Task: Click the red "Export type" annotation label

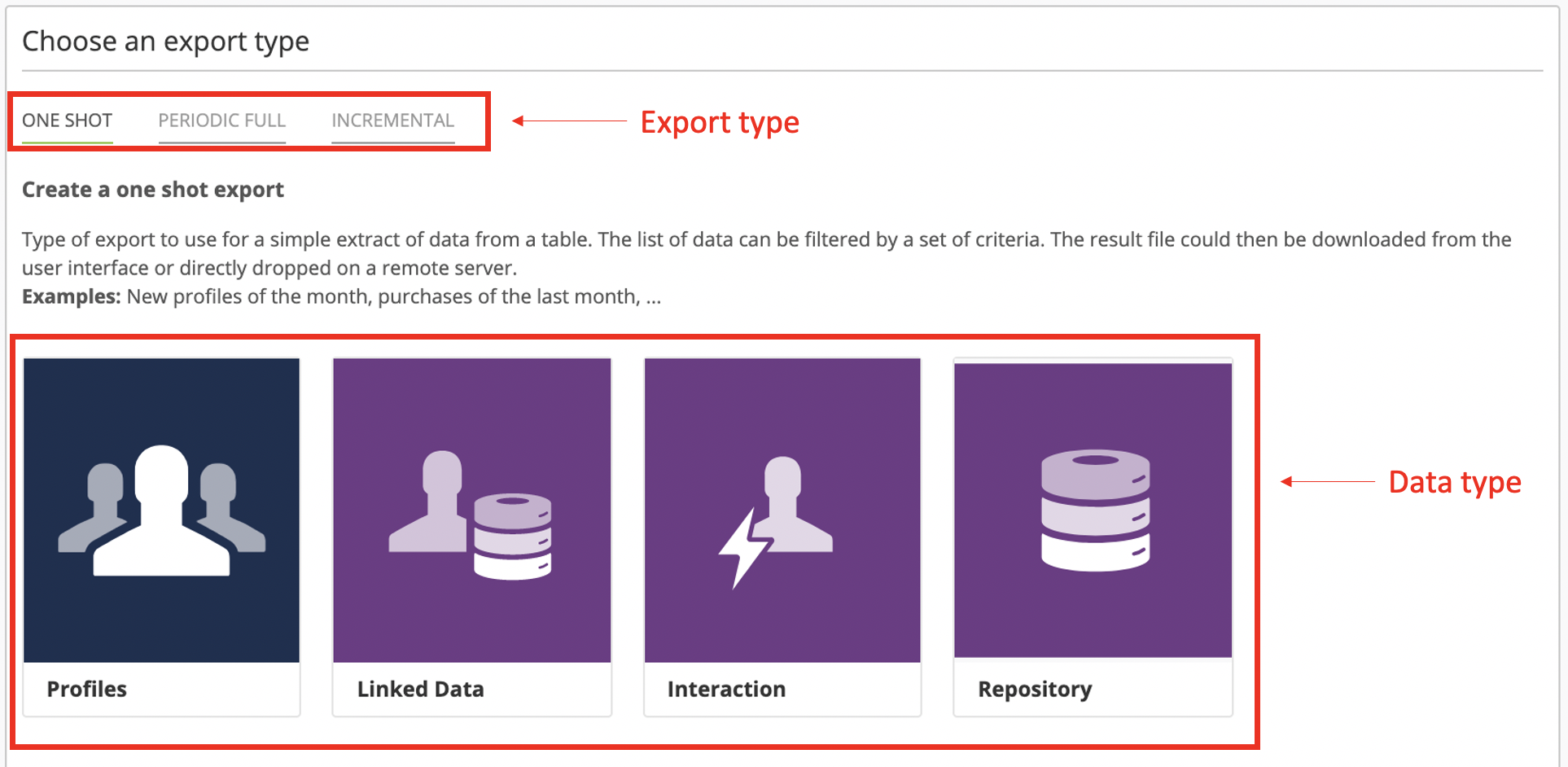Action: [x=720, y=122]
